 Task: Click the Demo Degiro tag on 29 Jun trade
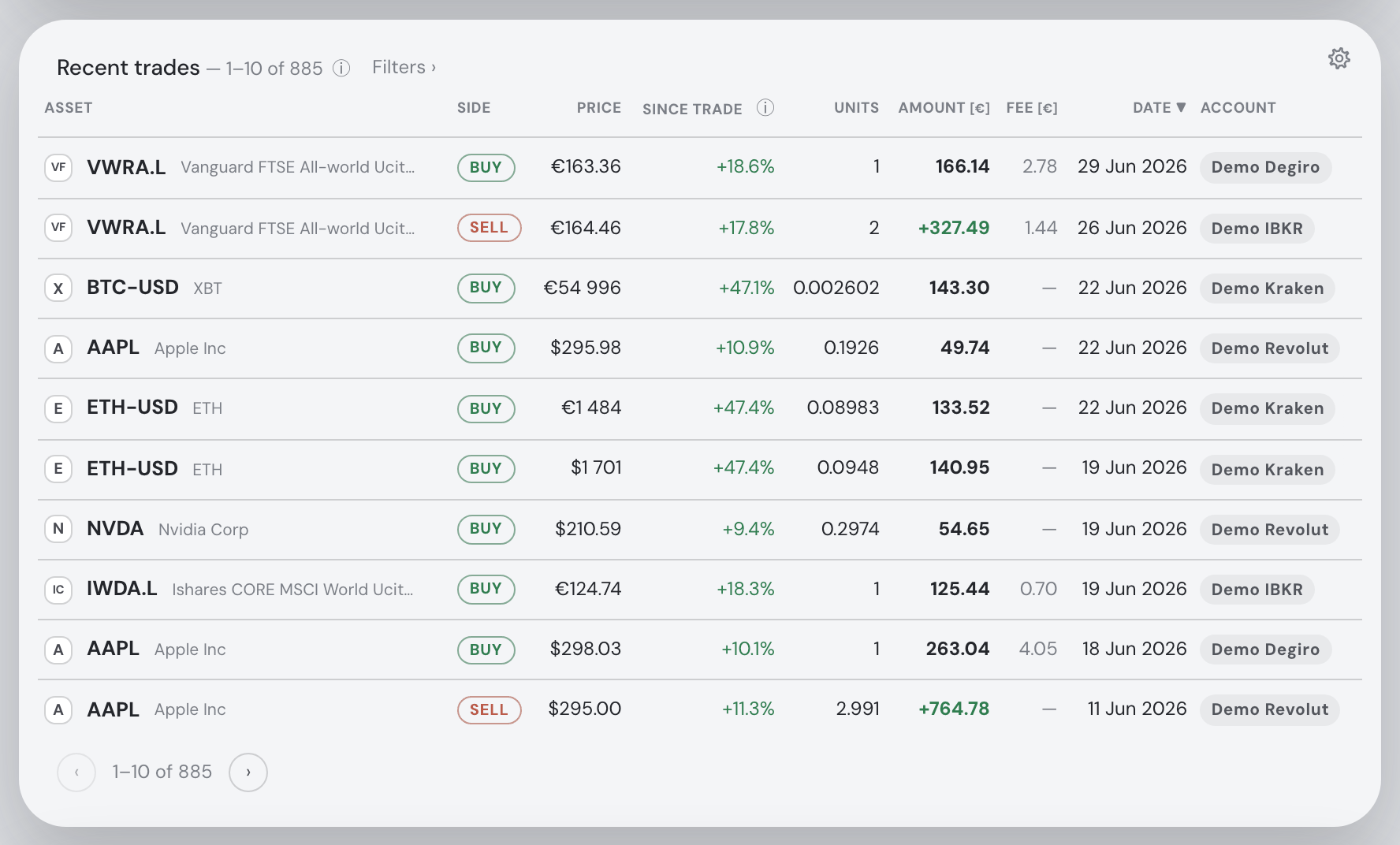pos(1265,167)
